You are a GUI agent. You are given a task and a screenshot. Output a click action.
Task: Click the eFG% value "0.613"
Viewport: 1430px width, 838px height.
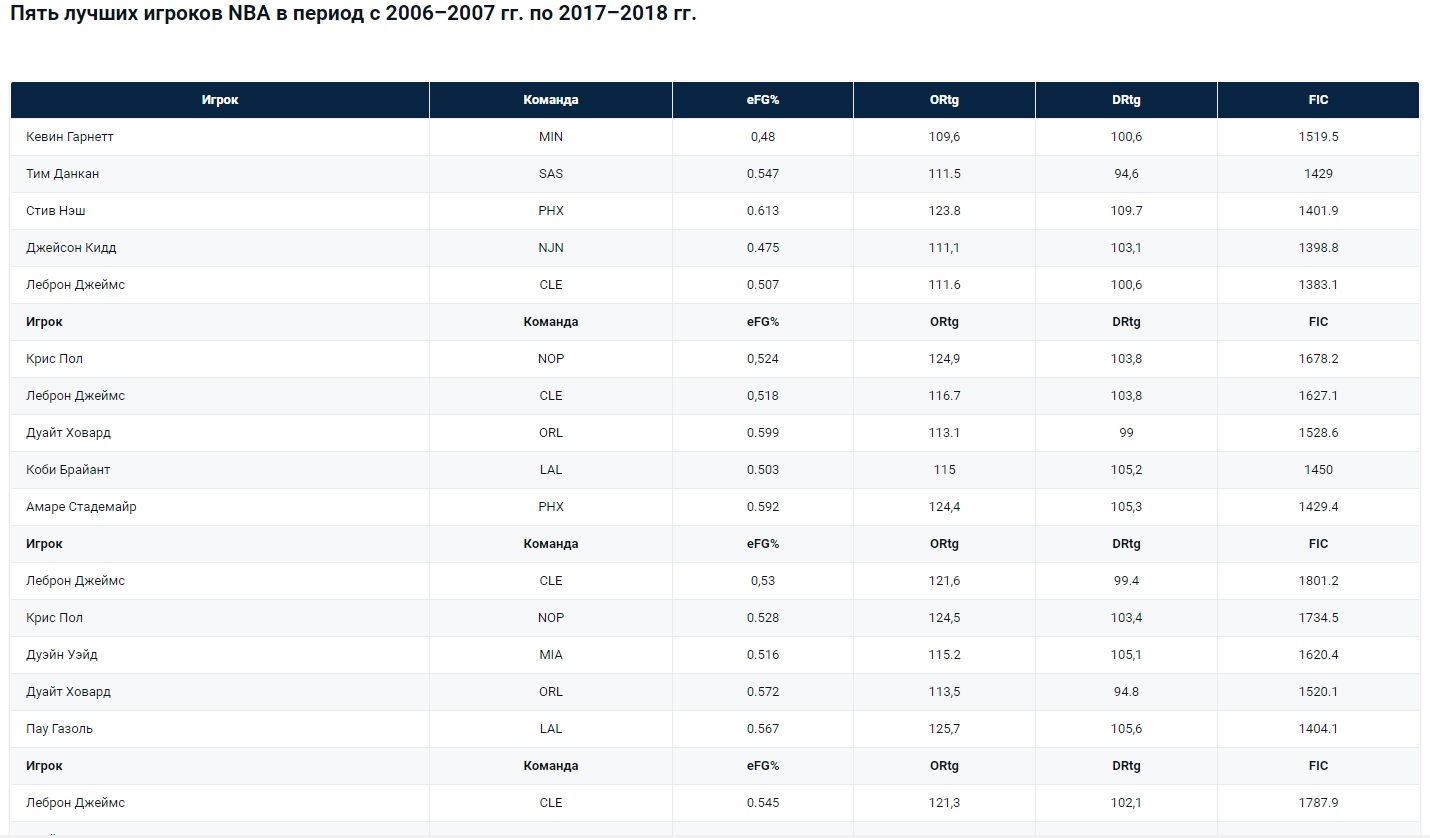click(x=763, y=211)
